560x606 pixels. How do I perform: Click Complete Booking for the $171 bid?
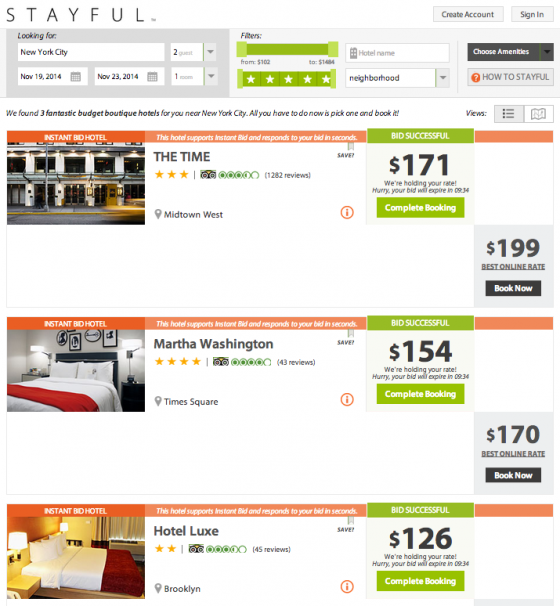420,208
